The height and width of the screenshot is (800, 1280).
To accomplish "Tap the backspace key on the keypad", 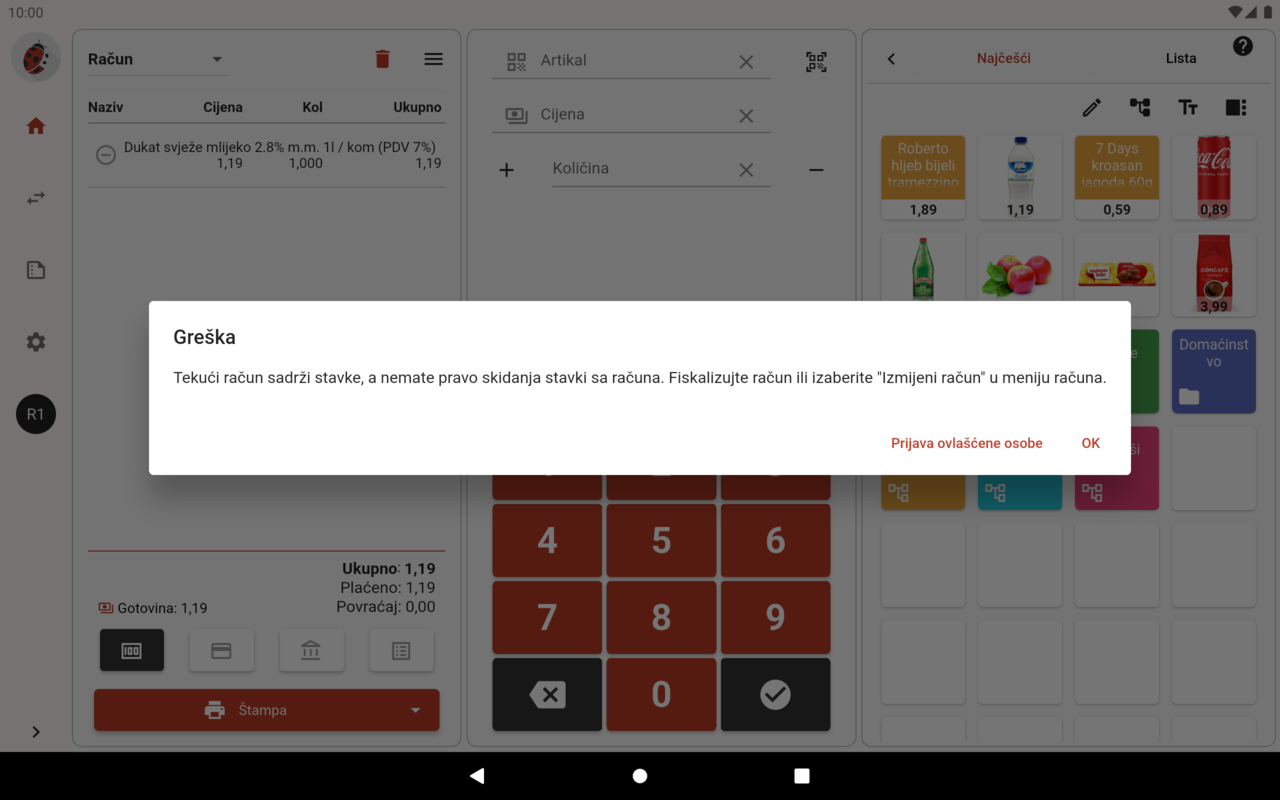I will (547, 694).
